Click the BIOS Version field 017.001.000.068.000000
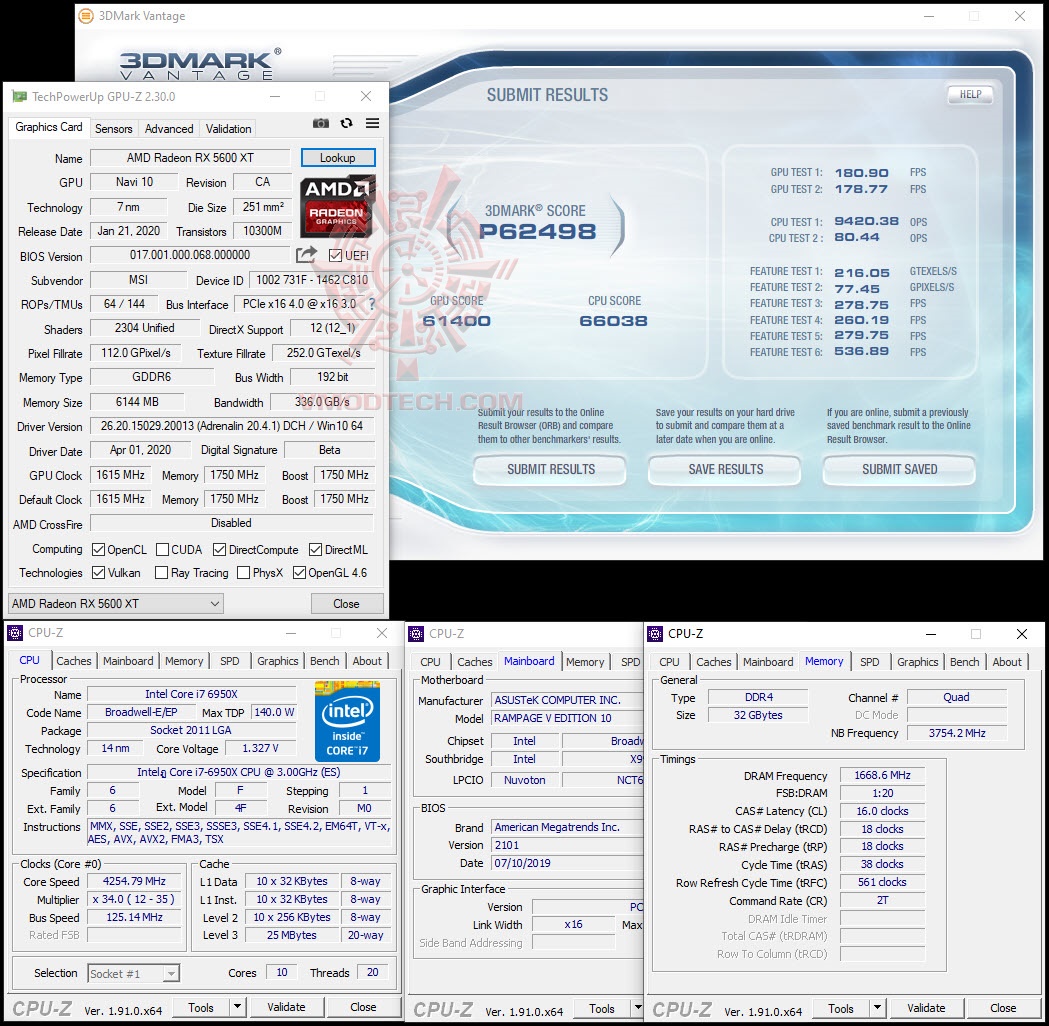This screenshot has height=1026, width=1049. 190,255
